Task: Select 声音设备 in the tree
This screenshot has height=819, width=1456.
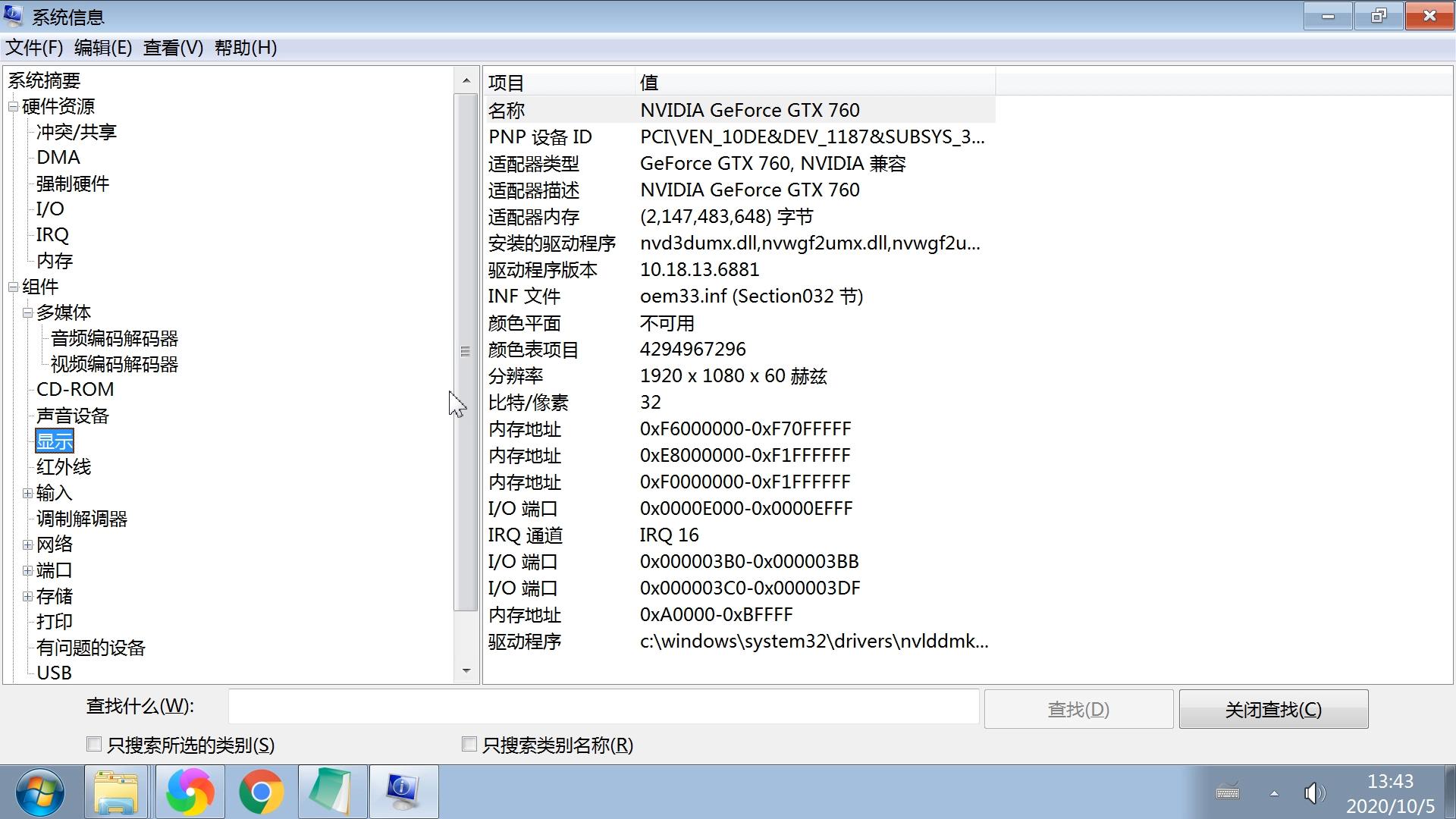Action: tap(73, 416)
